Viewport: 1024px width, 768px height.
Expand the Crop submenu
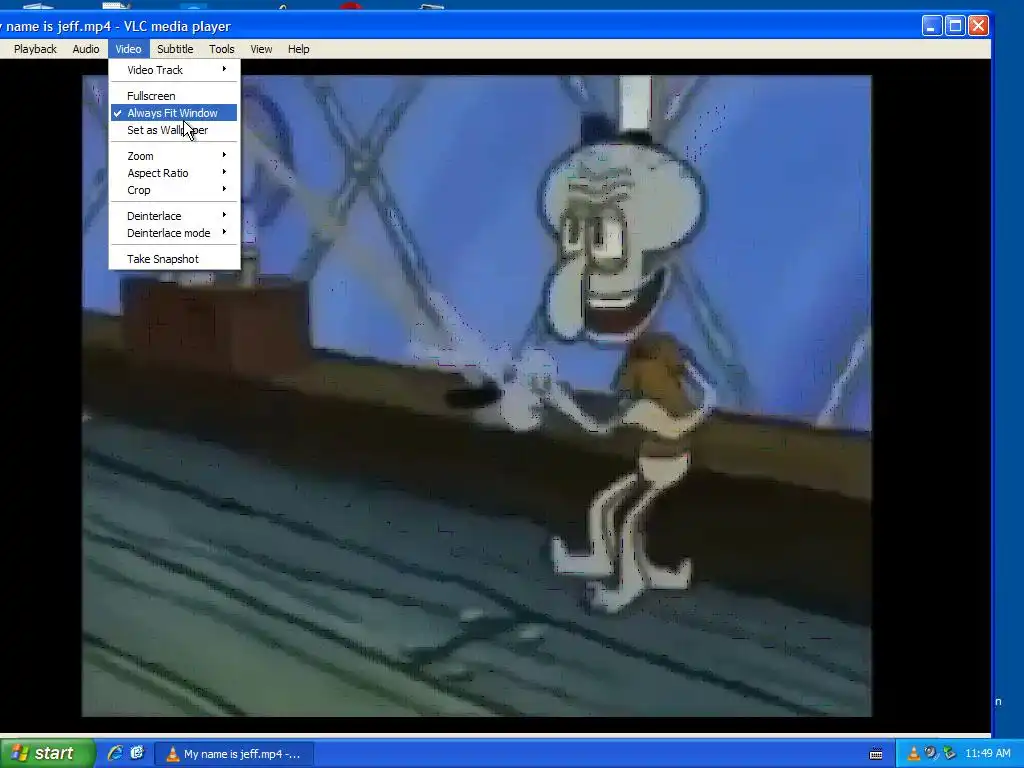tap(174, 190)
